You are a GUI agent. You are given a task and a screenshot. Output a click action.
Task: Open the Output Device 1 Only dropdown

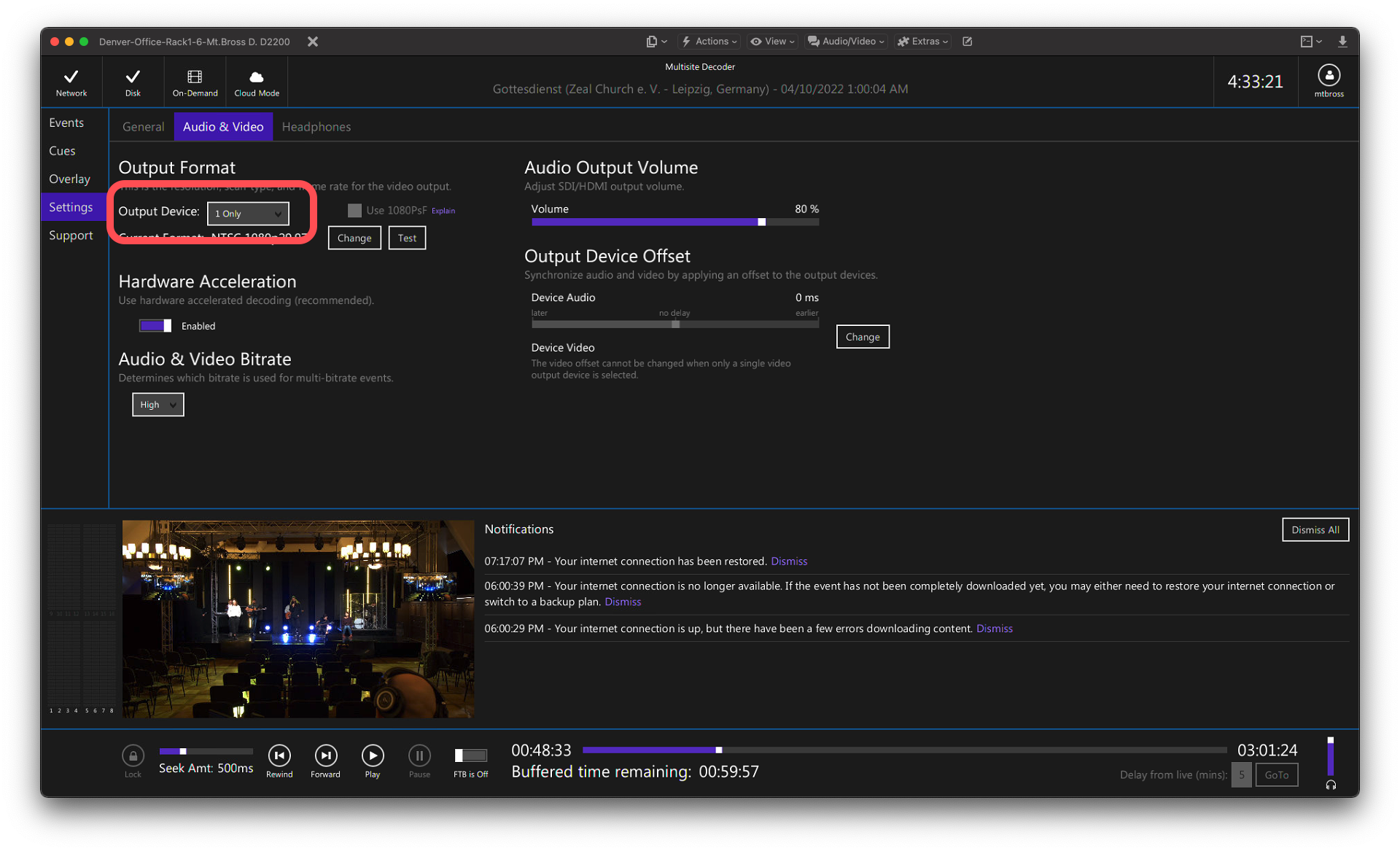[247, 213]
